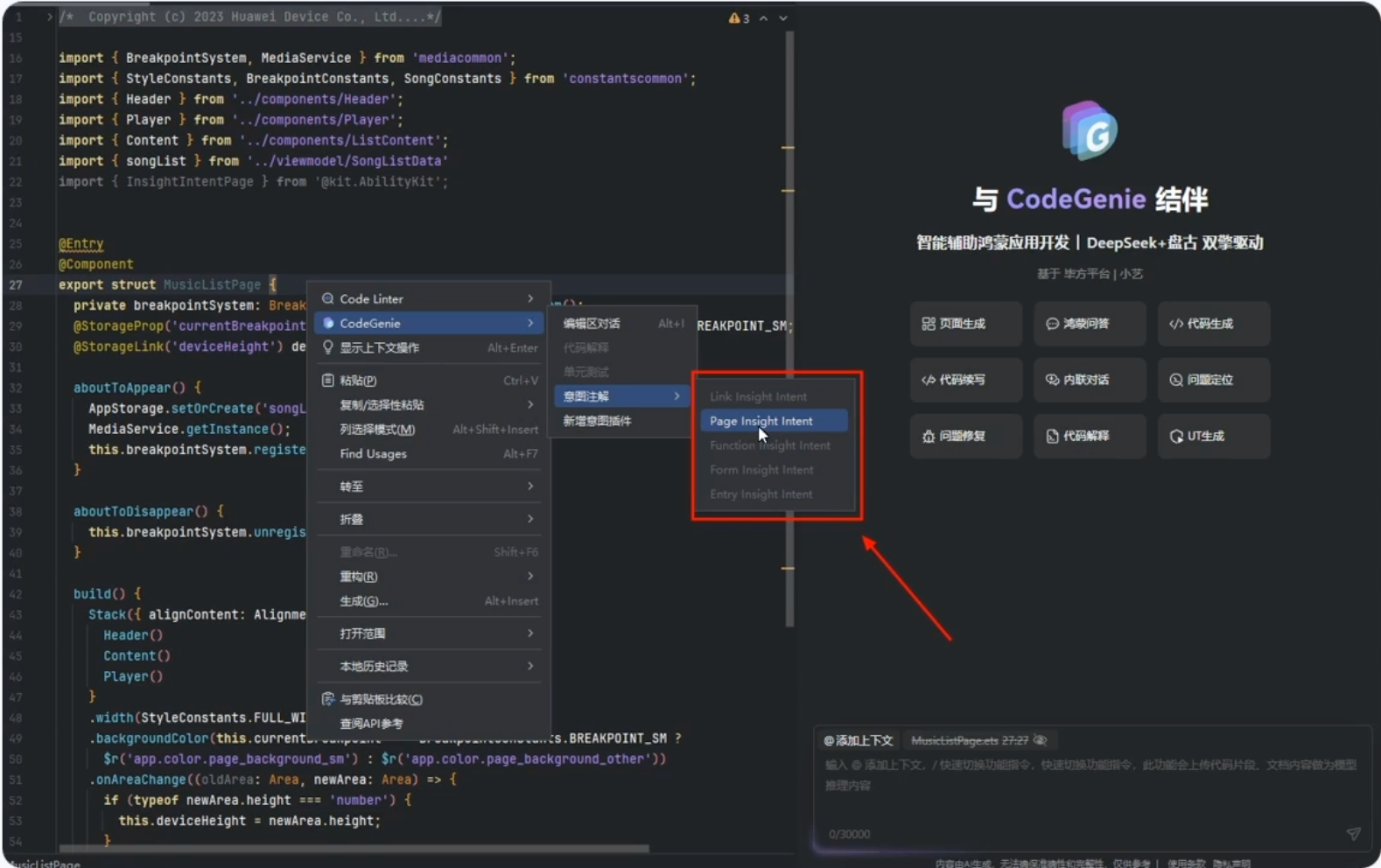Click the 问题定位 quick action button

point(1214,380)
